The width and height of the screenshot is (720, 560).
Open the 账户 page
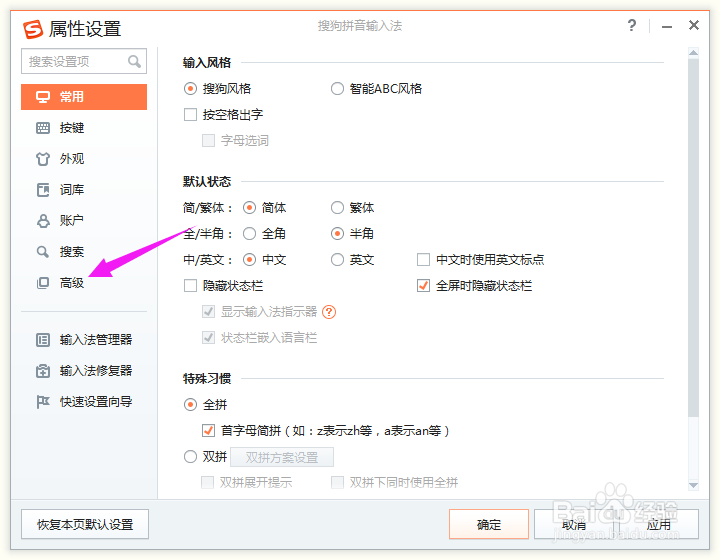click(84, 221)
